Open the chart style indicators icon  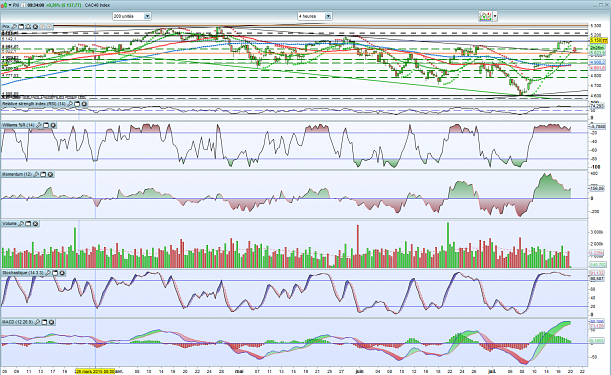point(485,16)
